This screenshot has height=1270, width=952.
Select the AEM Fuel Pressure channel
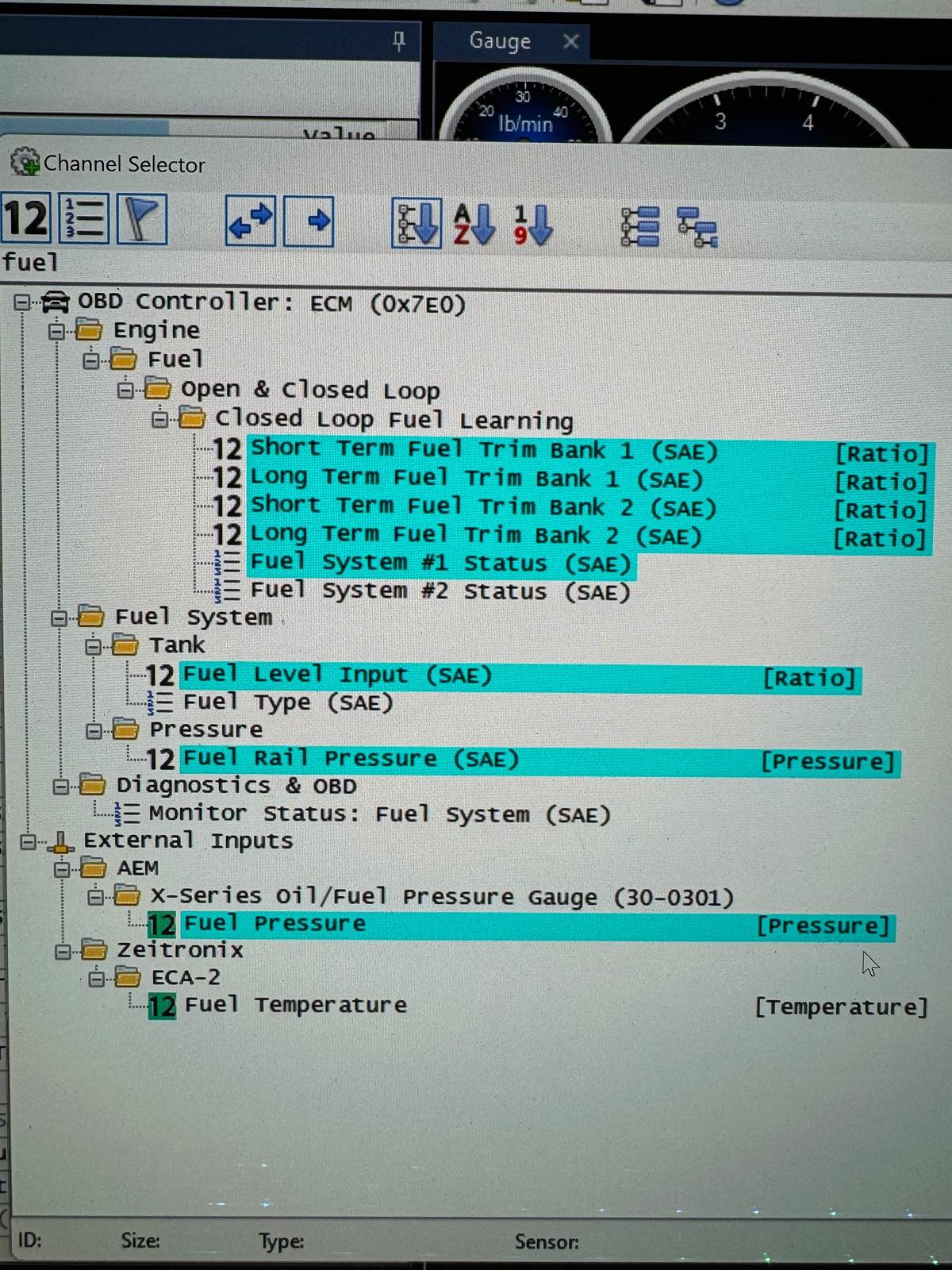point(537,926)
